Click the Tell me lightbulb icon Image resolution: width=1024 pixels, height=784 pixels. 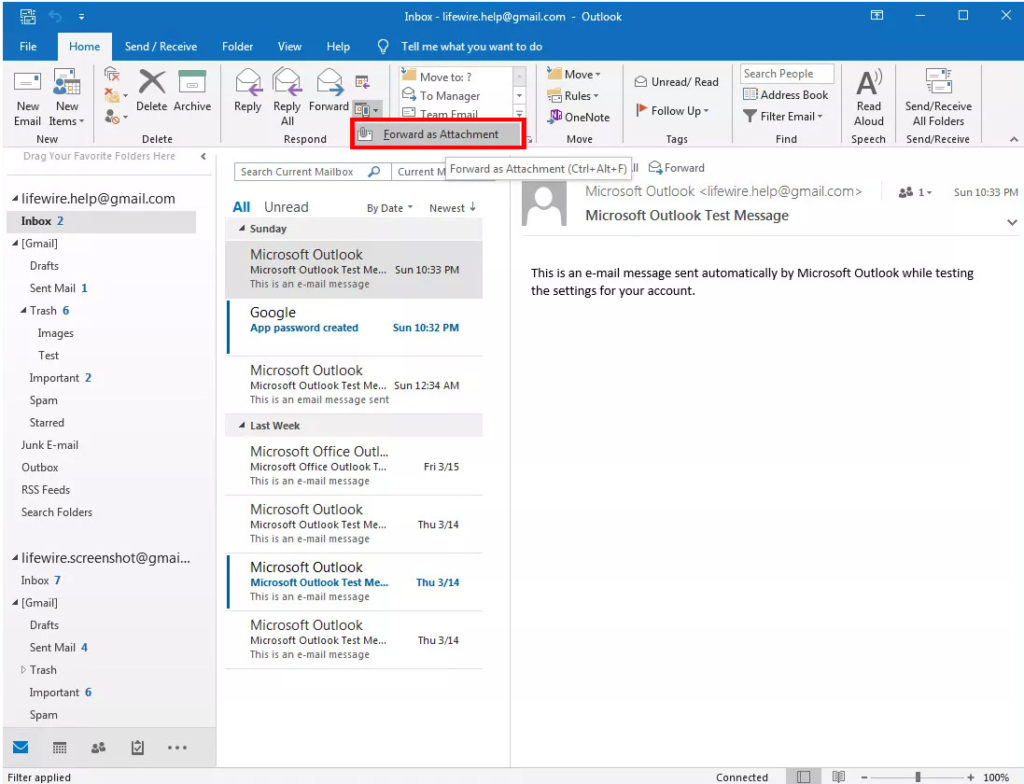383,46
